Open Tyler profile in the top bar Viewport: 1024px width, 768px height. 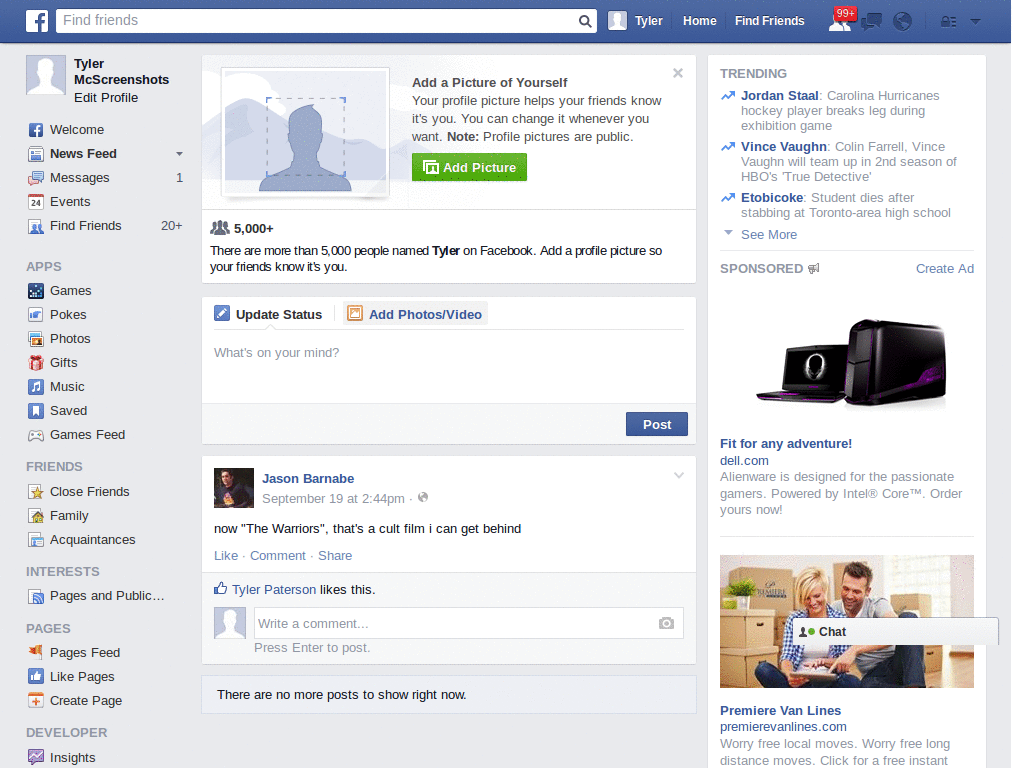click(x=635, y=21)
